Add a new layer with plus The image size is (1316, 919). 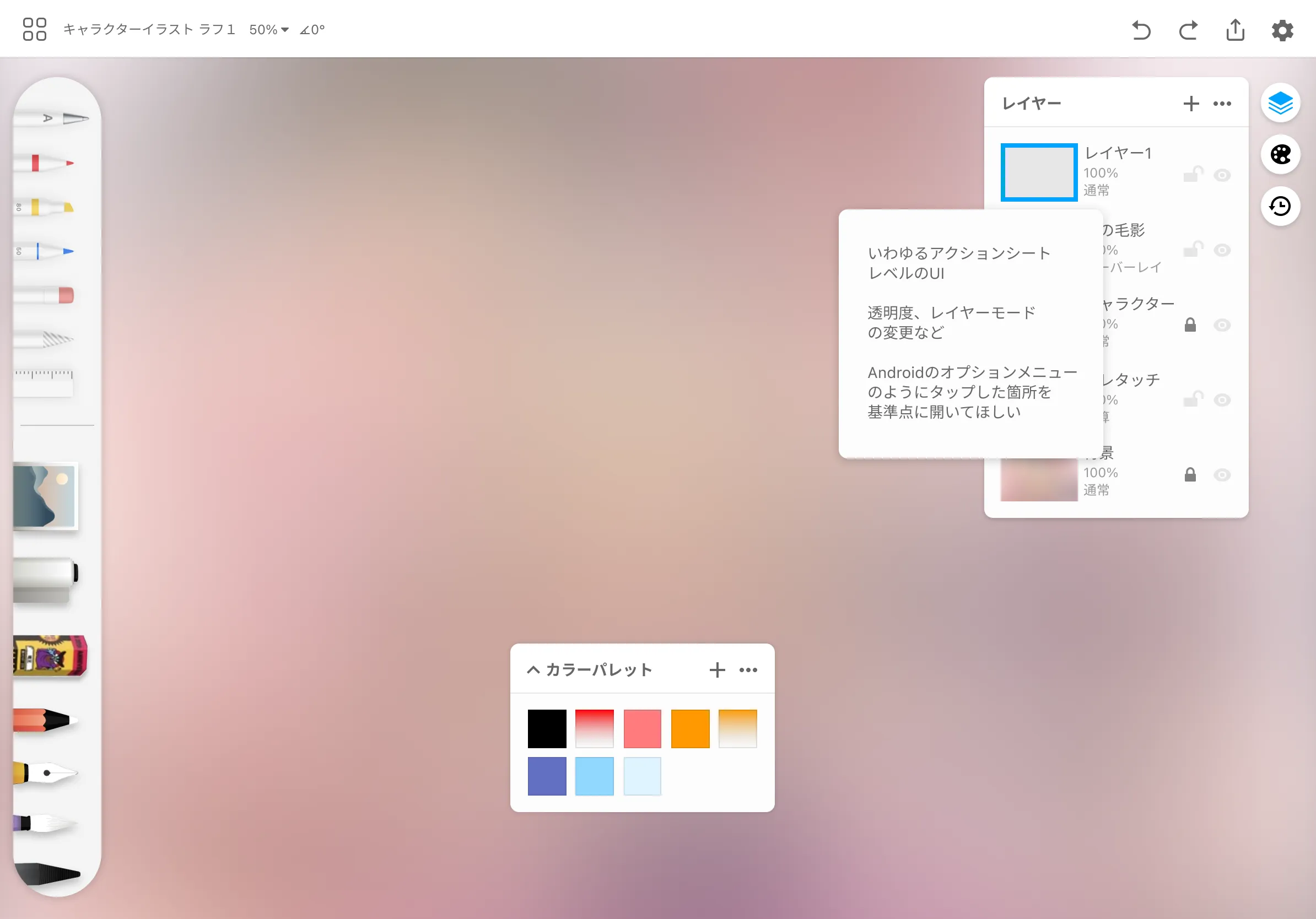tap(1190, 104)
